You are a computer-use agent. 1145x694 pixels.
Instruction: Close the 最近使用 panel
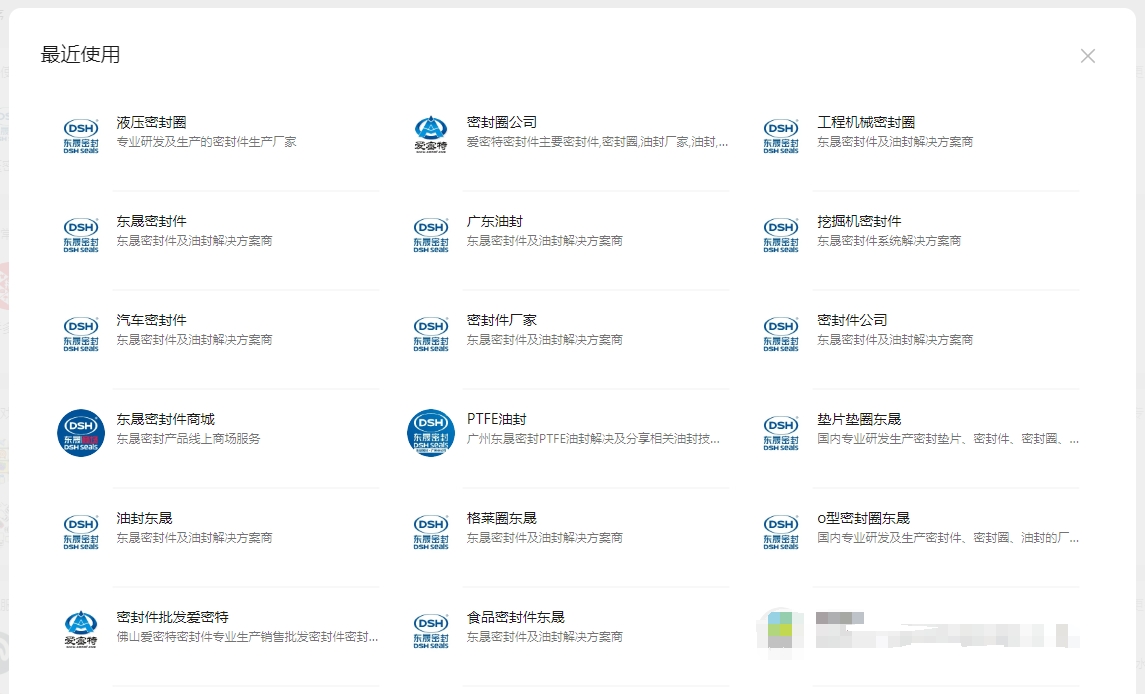(1087, 55)
